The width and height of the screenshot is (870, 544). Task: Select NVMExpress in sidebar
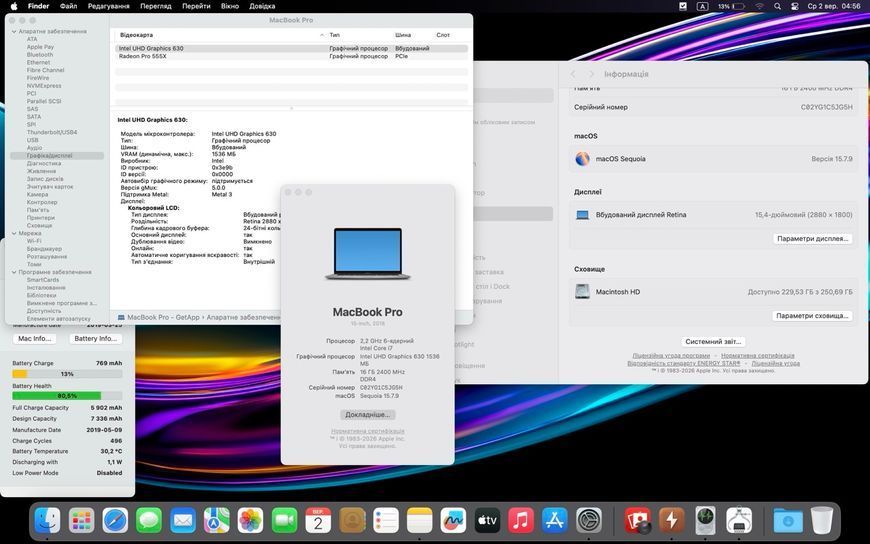[44, 86]
